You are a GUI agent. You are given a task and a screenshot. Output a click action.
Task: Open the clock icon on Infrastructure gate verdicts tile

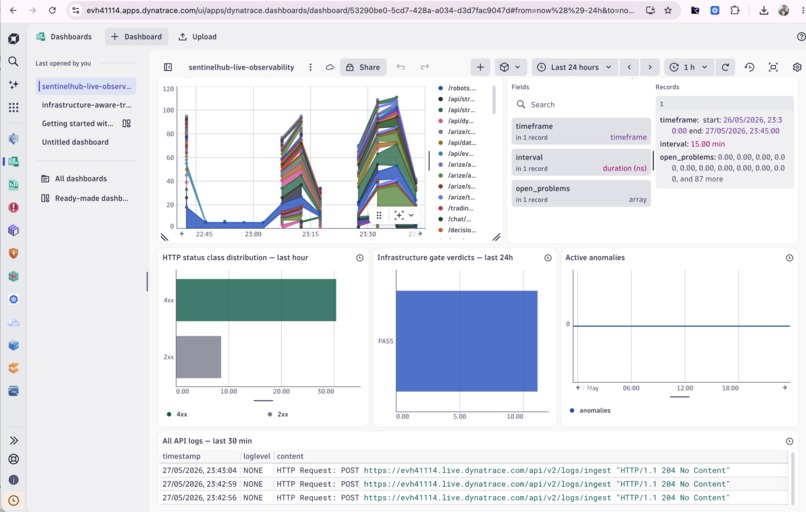click(x=548, y=258)
